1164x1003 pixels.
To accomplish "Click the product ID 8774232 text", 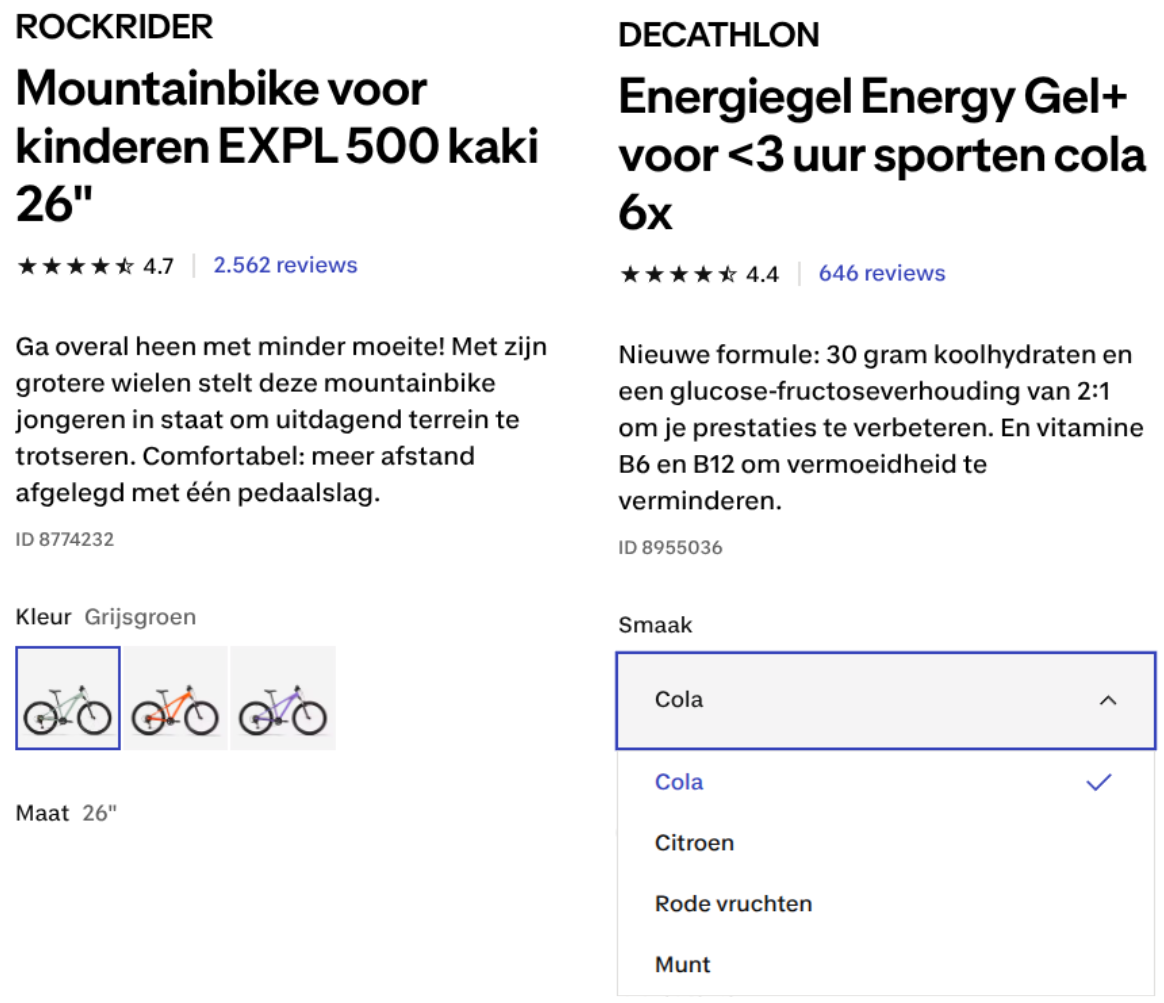I will pyautogui.click(x=65, y=540).
